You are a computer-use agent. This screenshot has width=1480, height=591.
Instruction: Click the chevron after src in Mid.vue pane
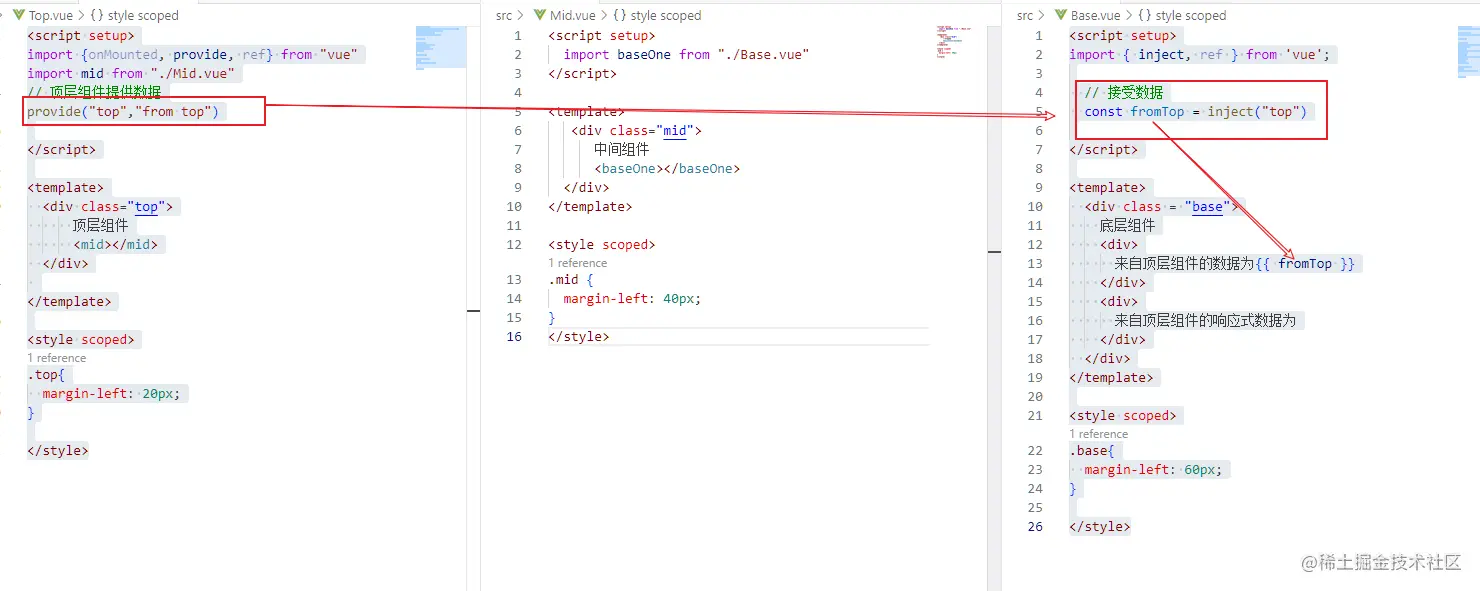tap(522, 15)
